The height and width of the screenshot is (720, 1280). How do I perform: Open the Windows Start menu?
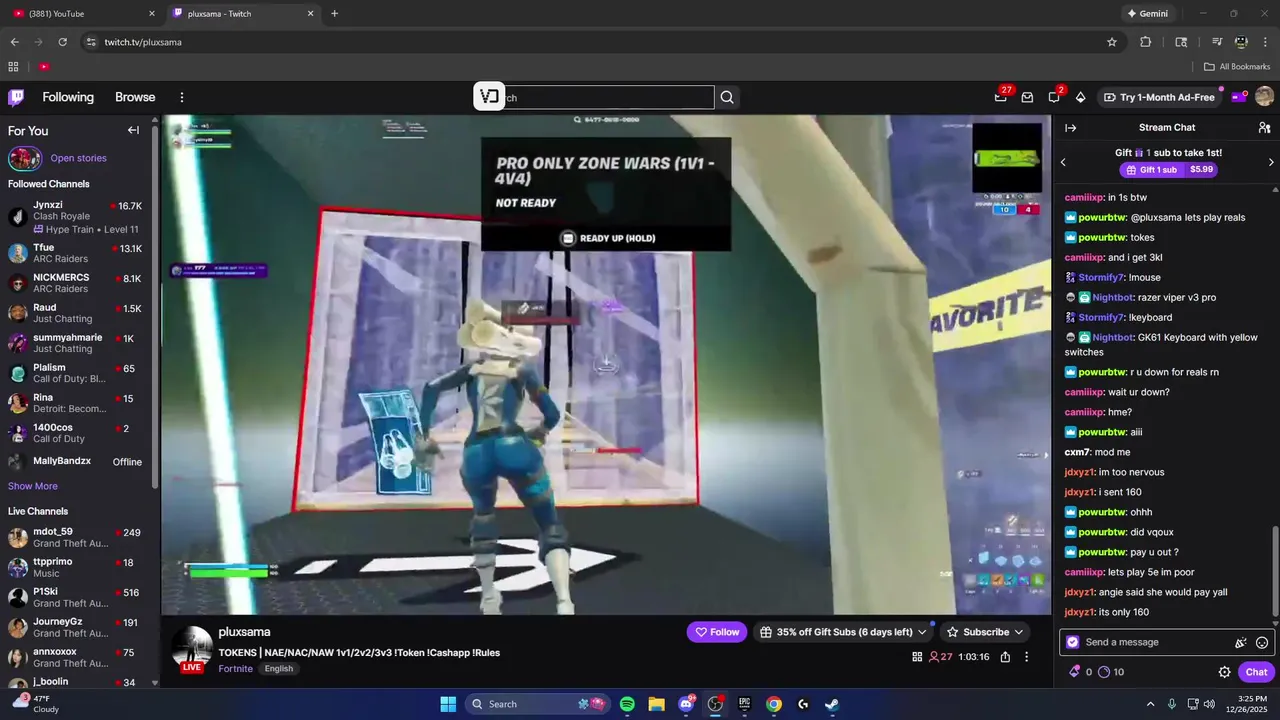[448, 704]
